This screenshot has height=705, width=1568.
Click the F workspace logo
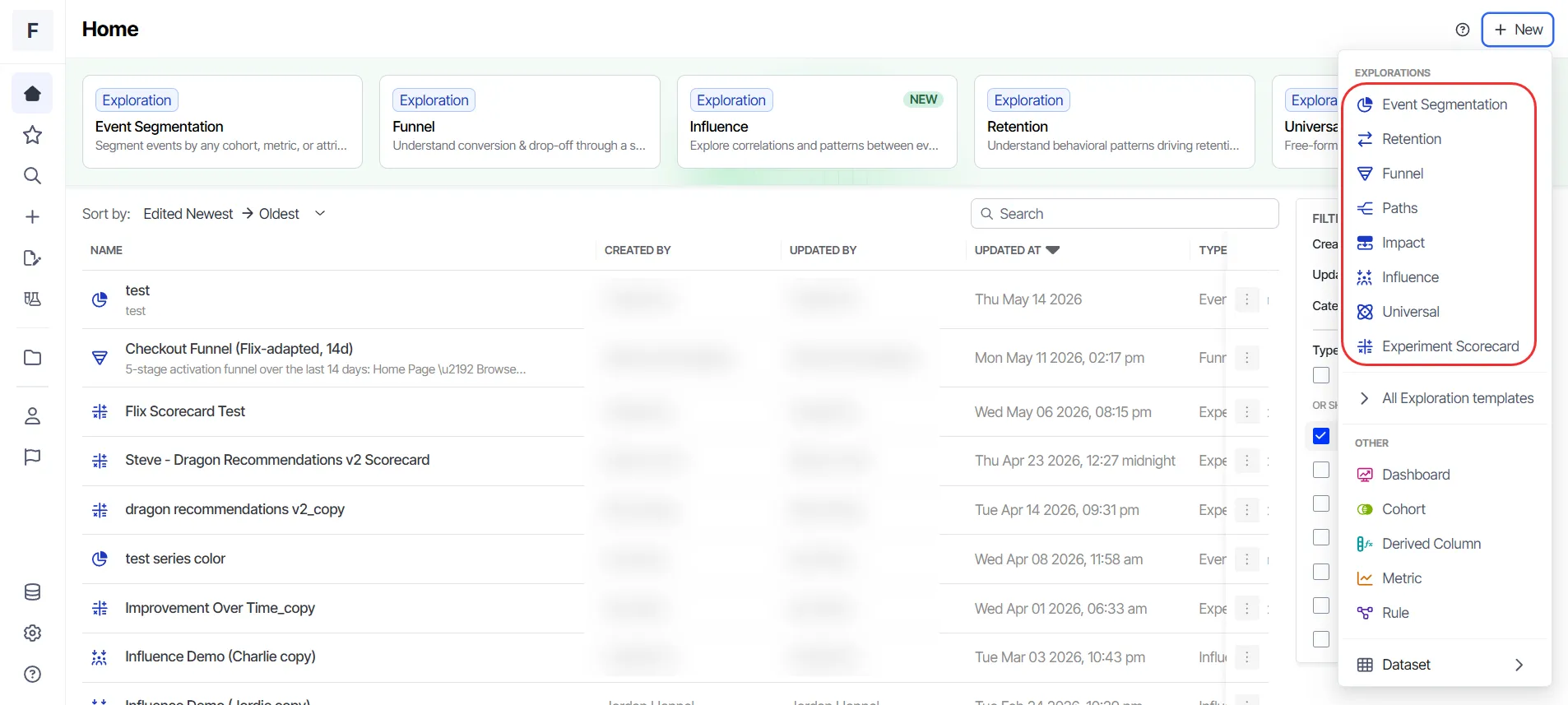[x=33, y=30]
